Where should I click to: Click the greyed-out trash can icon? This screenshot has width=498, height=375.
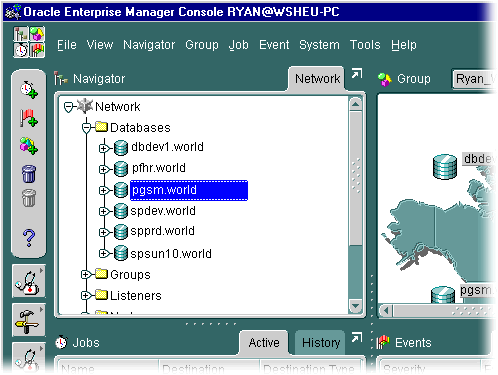point(29,198)
